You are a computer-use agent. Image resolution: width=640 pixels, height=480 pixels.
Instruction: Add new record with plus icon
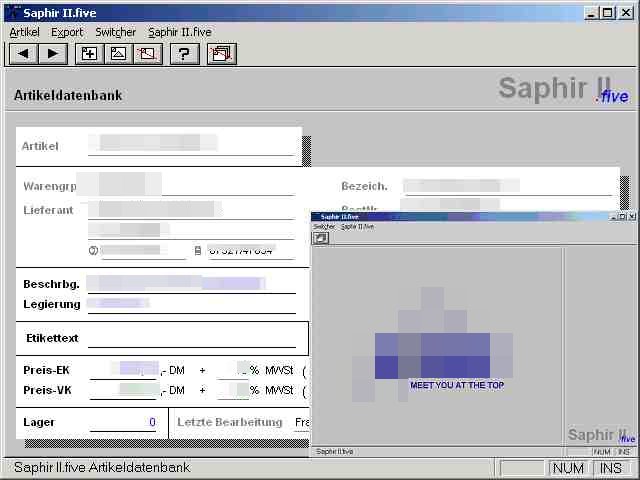[89, 54]
